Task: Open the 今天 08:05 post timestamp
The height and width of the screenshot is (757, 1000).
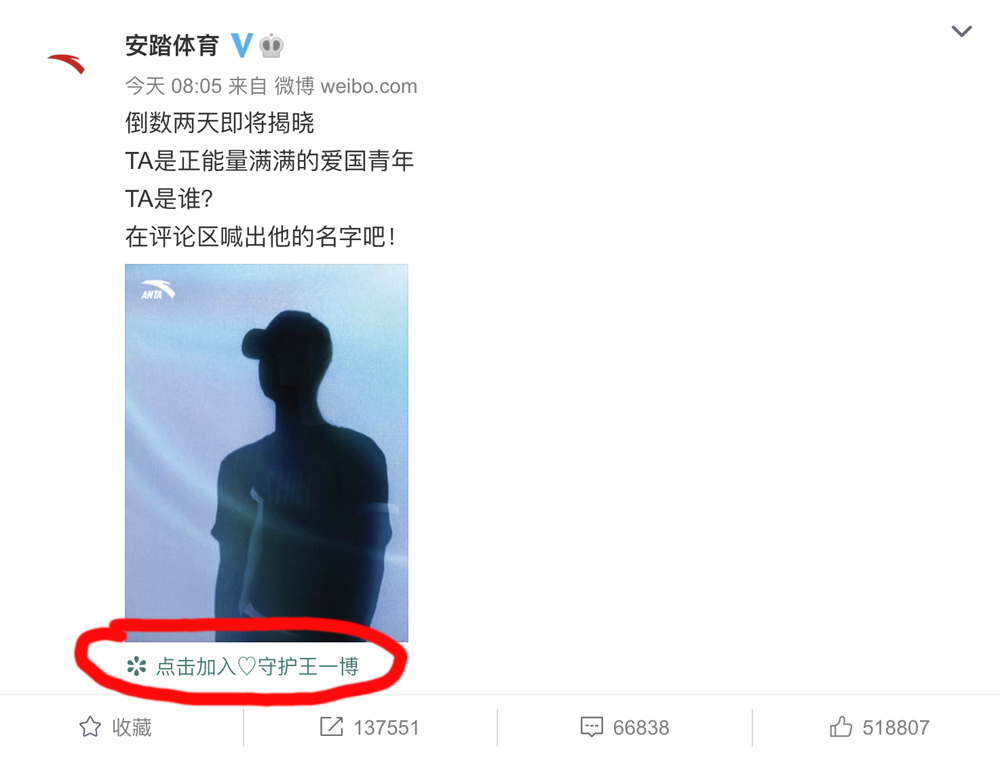Action: click(x=173, y=86)
